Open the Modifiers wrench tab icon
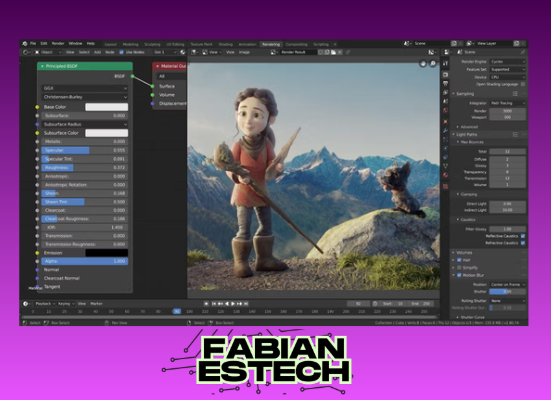The image size is (551, 400). click(x=446, y=130)
